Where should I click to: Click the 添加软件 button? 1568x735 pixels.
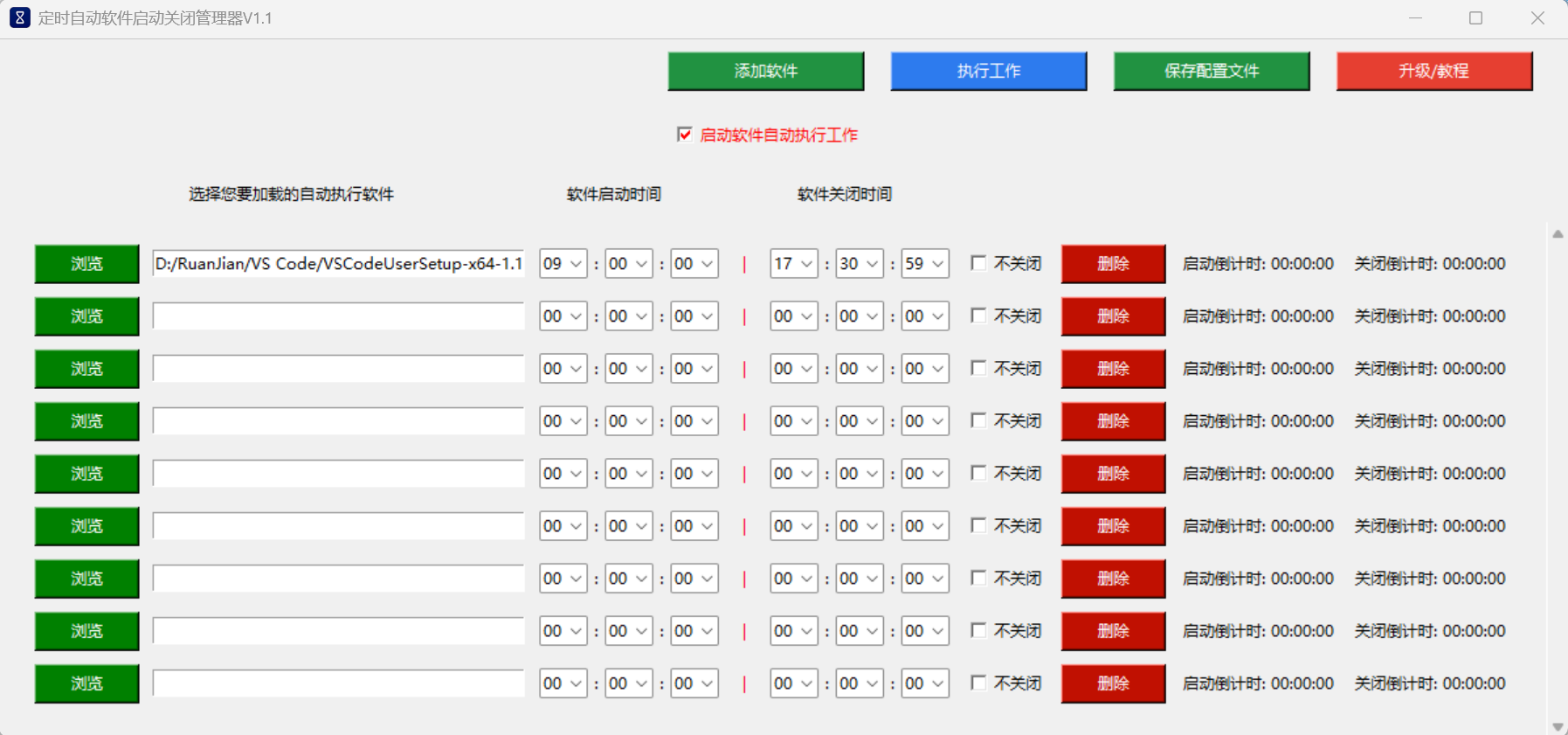click(x=766, y=71)
